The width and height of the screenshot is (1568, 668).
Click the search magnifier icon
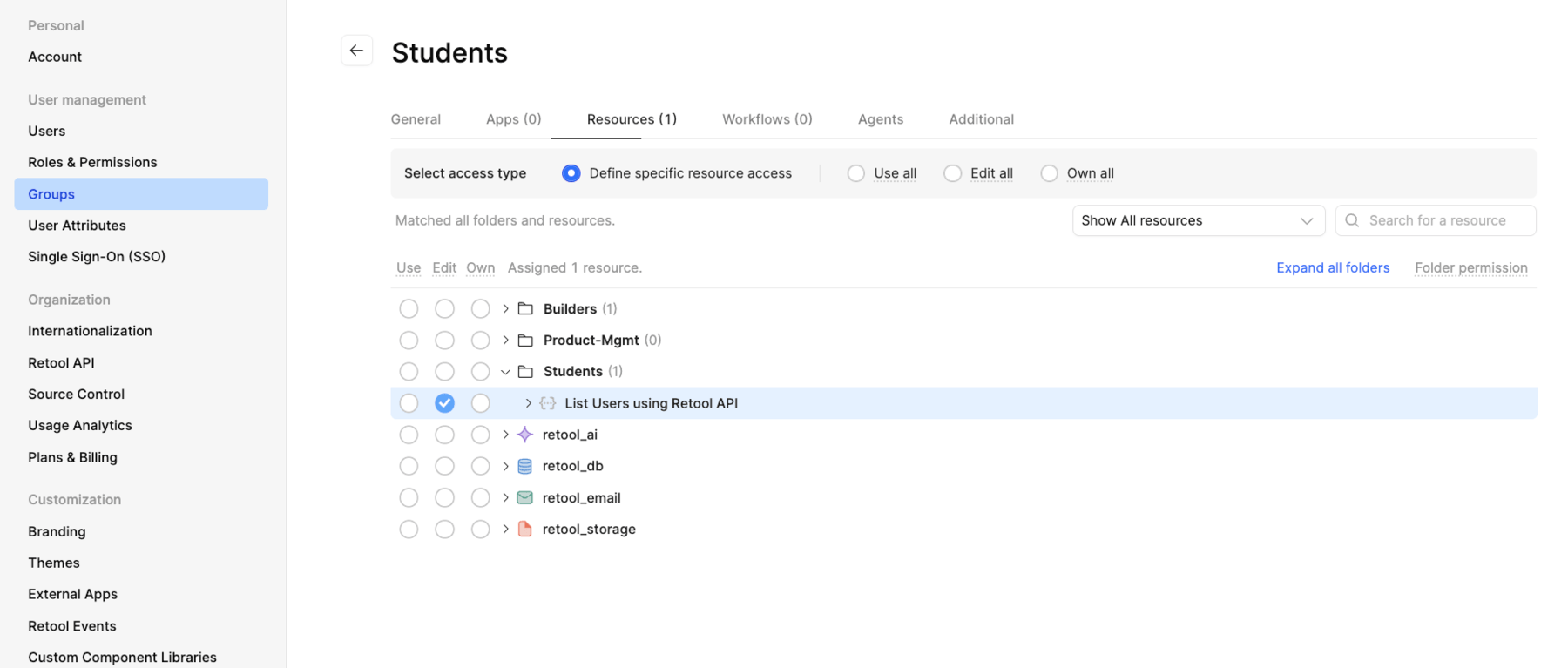[1351, 220]
